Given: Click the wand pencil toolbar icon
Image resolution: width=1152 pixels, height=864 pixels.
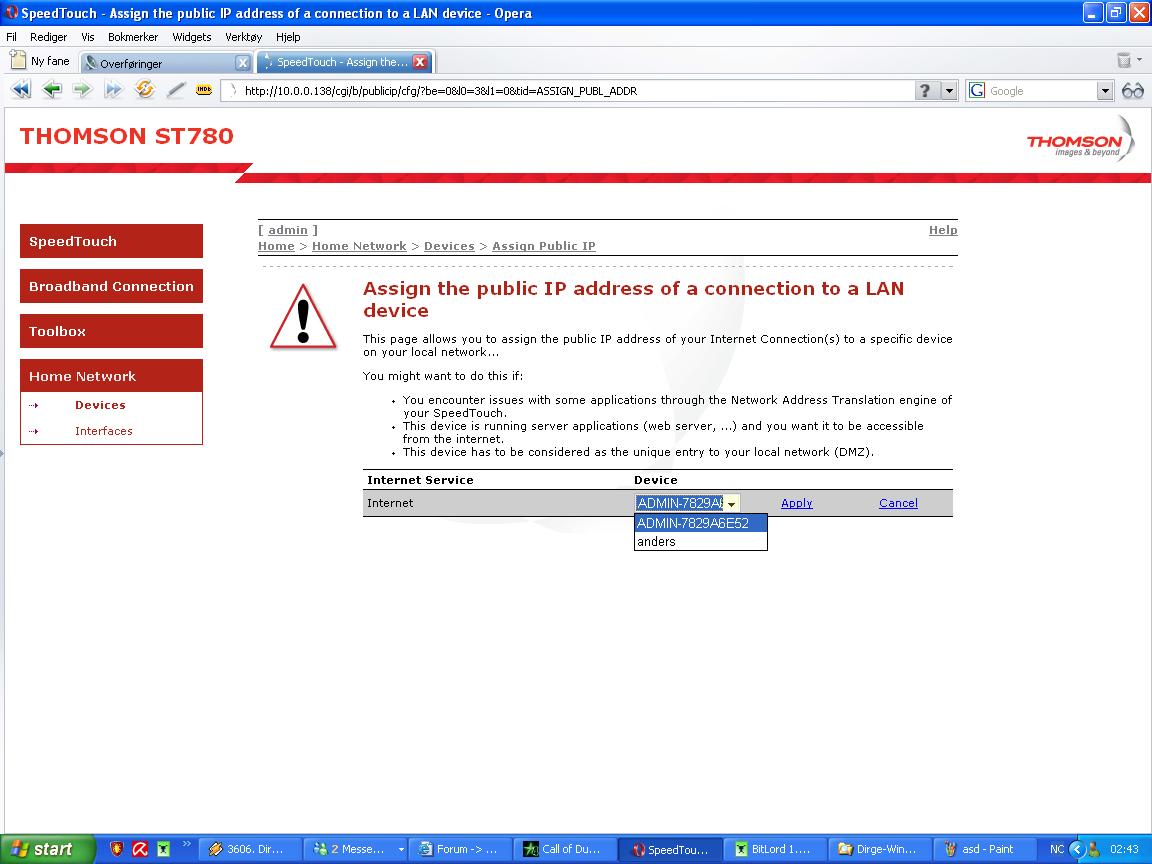Looking at the screenshot, I should [x=176, y=90].
